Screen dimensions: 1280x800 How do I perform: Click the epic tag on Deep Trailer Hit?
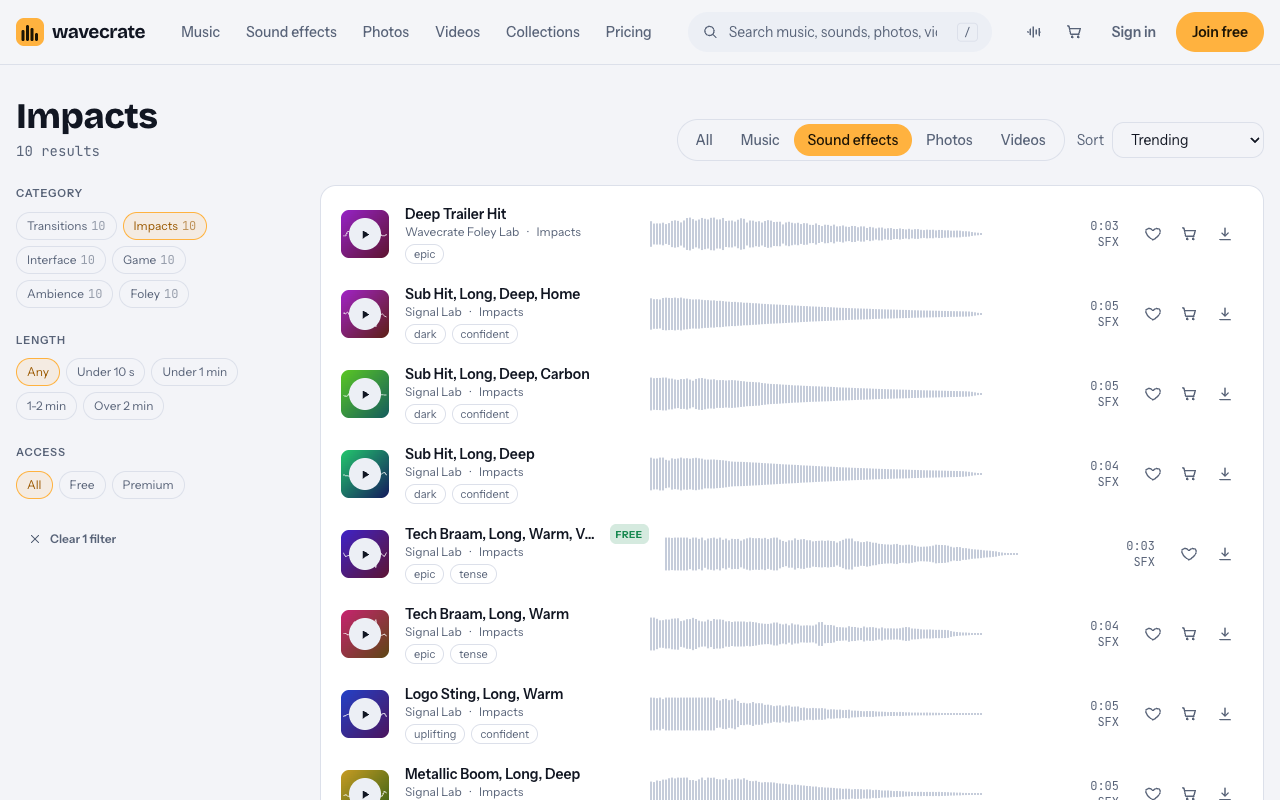425,254
